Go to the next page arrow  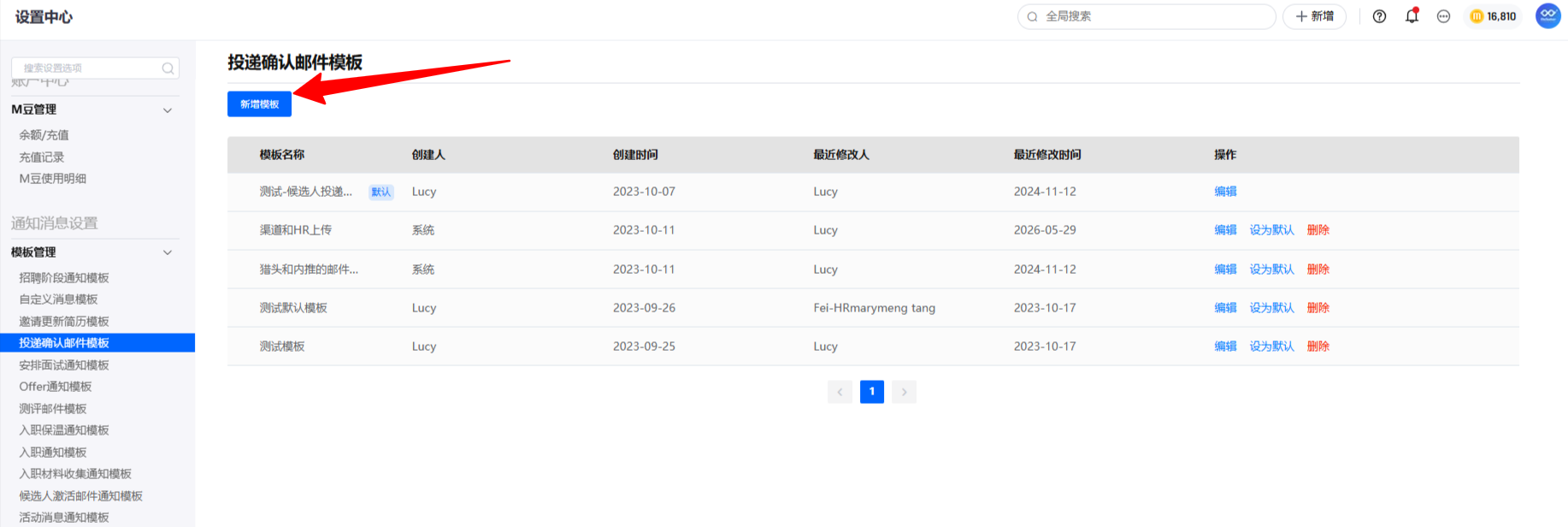(904, 392)
